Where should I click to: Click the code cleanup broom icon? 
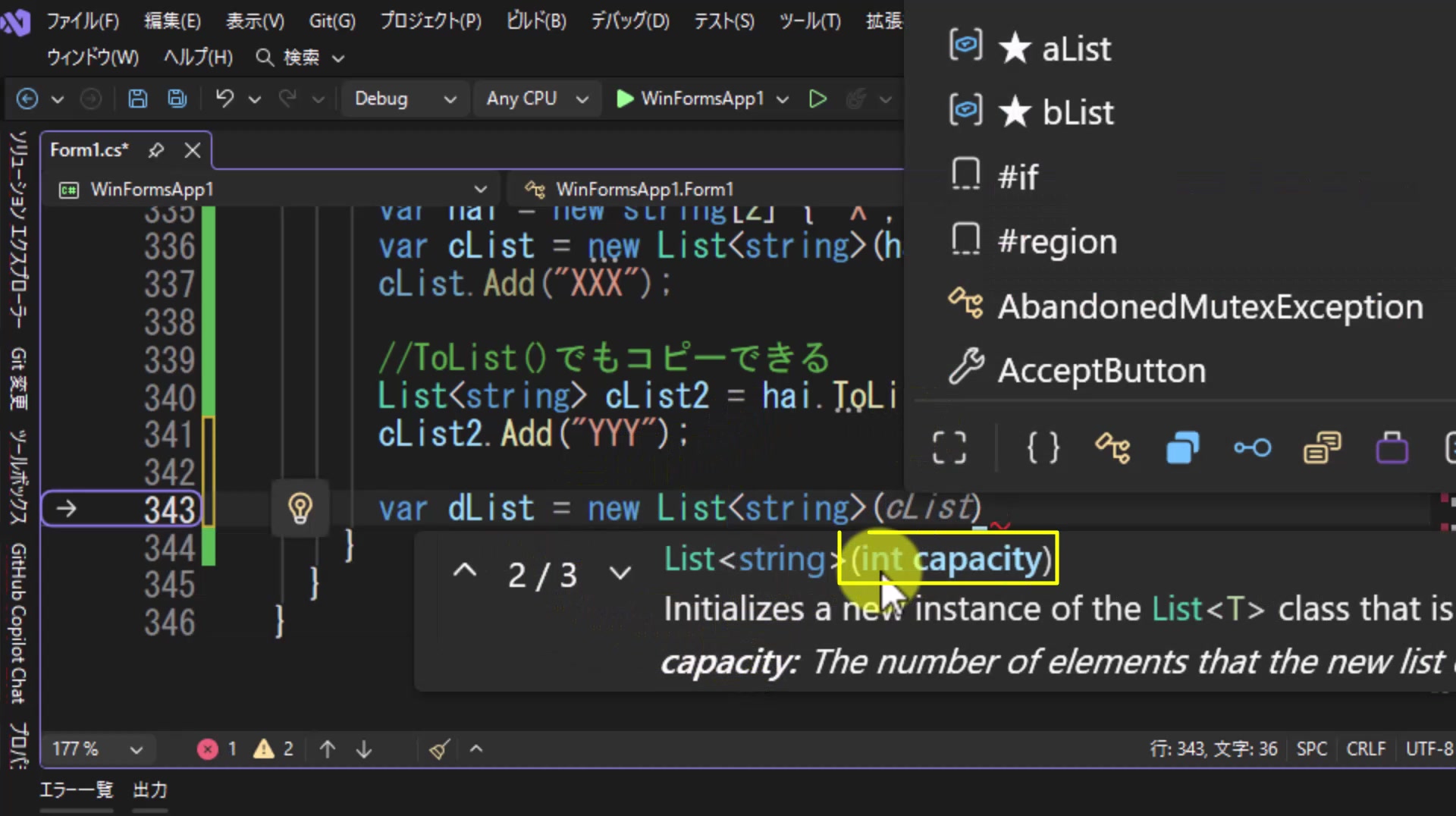point(439,749)
